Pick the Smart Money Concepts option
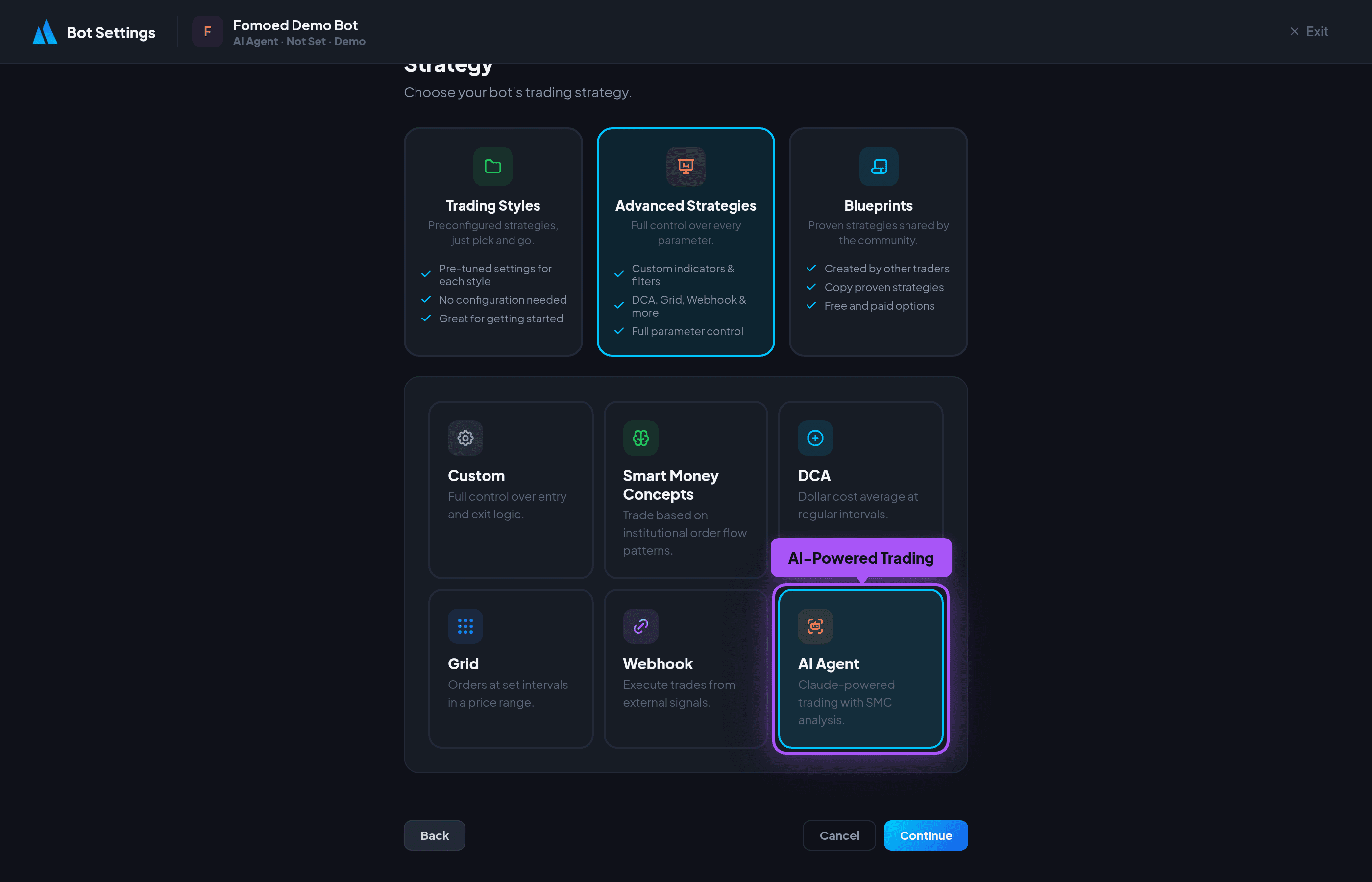This screenshot has width=1372, height=882. (686, 490)
